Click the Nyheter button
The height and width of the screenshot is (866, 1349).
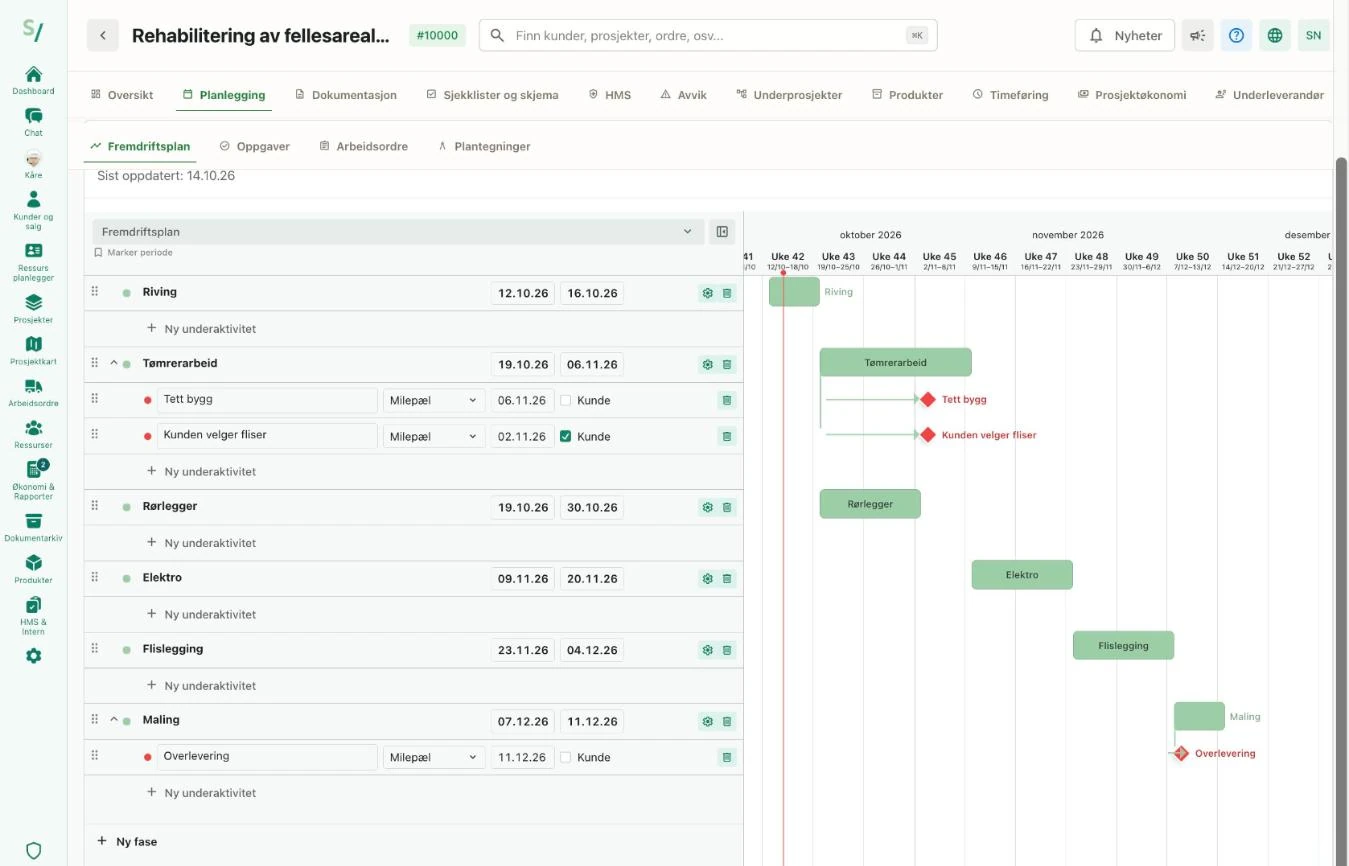1125,35
